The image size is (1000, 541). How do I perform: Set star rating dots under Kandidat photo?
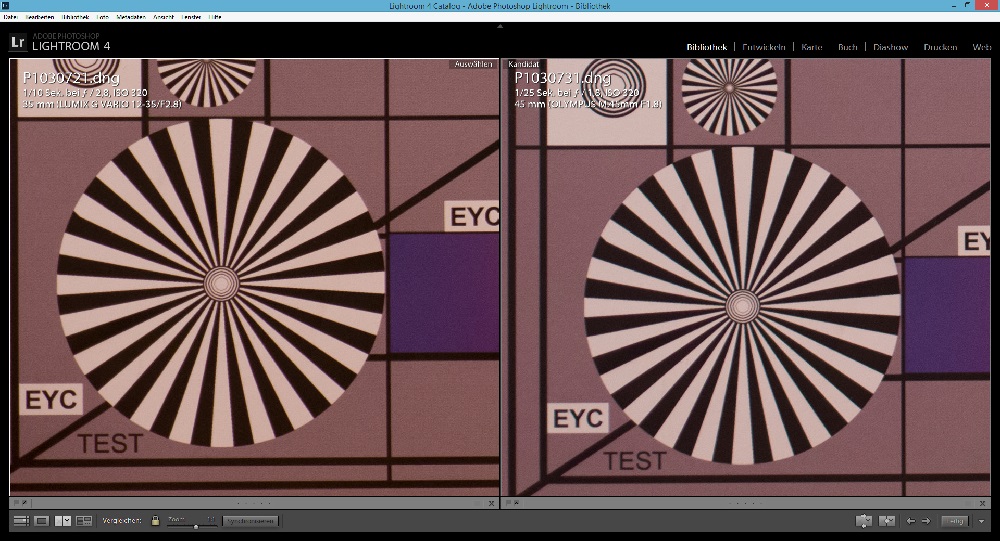click(745, 503)
